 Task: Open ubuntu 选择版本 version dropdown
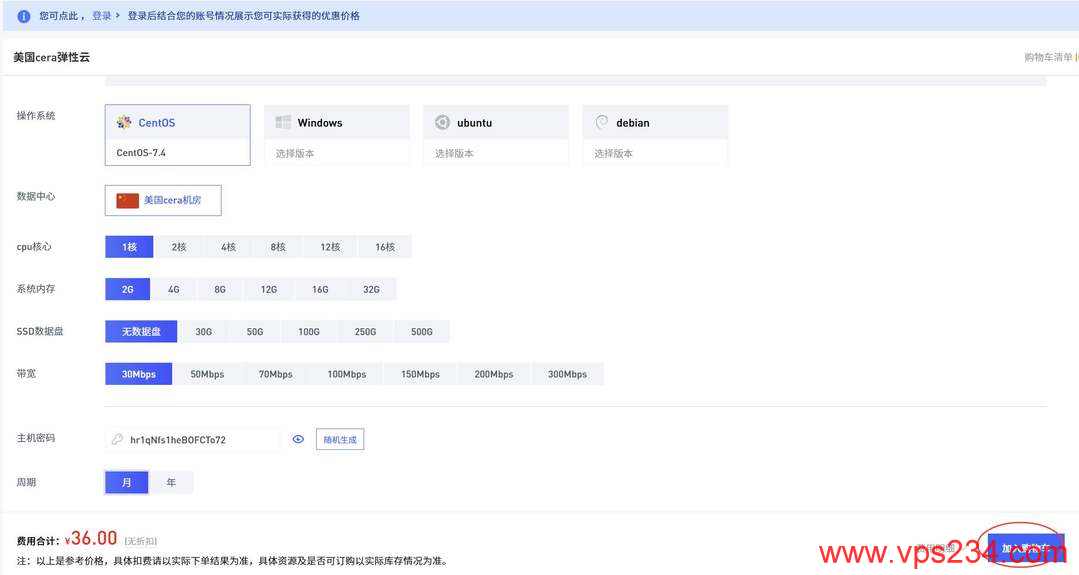click(496, 153)
